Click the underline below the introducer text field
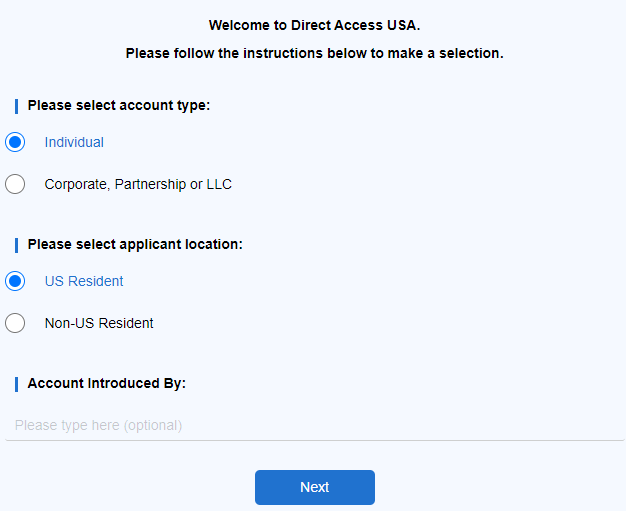The width and height of the screenshot is (626, 511). click(314, 440)
